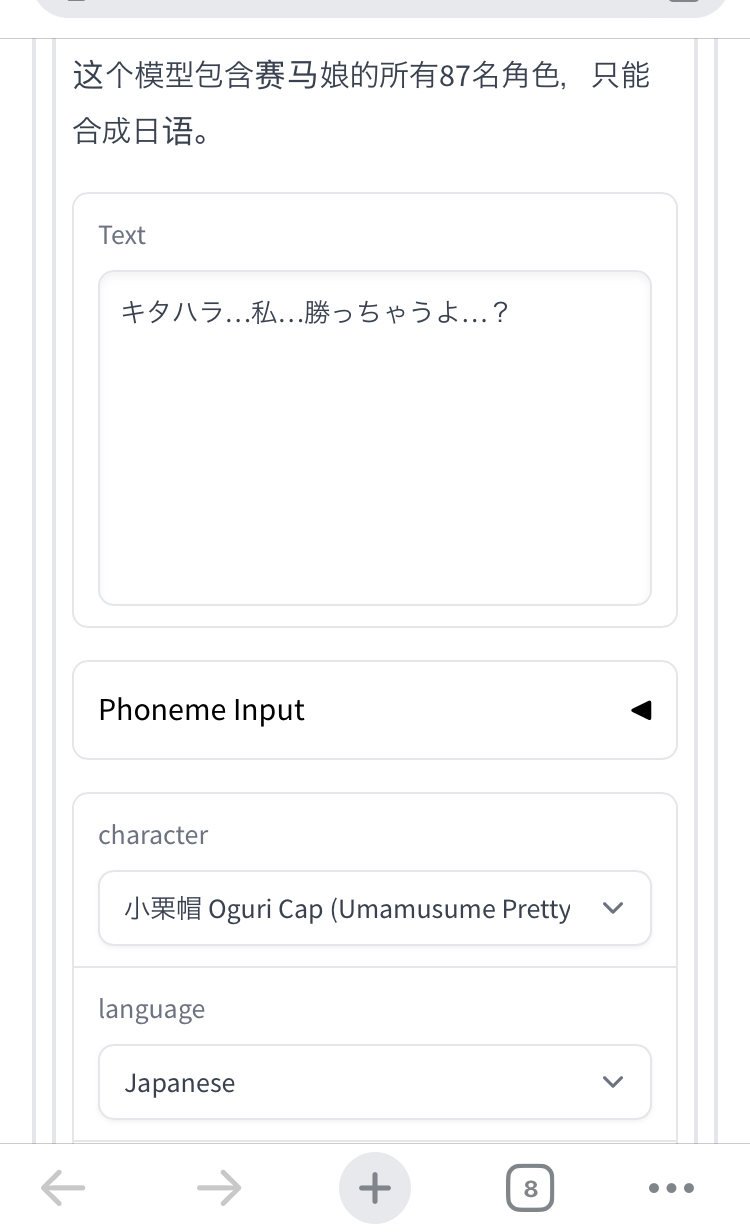This screenshot has width=750, height=1232.
Task: Click the "character" field label
Action: (x=153, y=835)
